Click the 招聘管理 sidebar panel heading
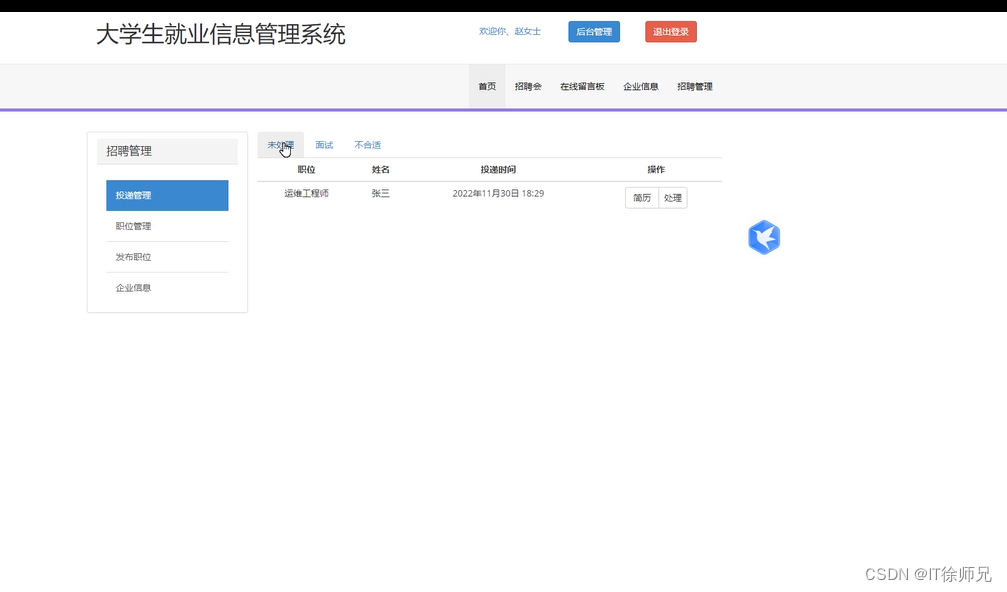This screenshot has height=592, width=1007. 167,152
